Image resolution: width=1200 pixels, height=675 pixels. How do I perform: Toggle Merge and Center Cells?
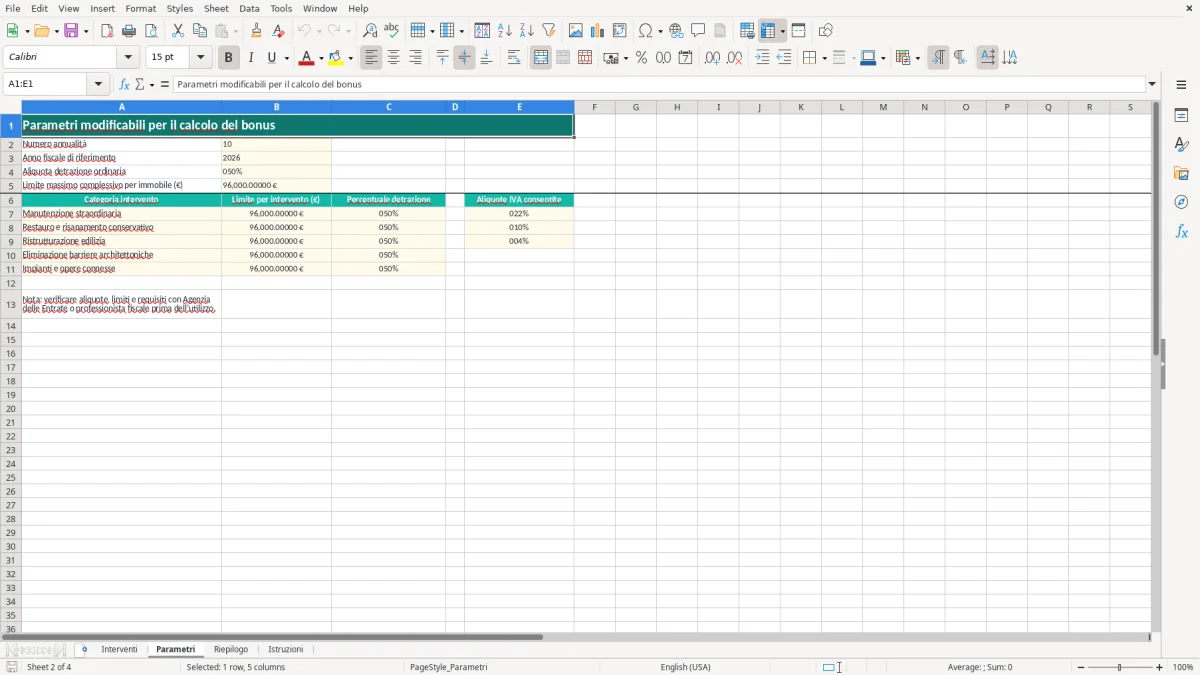(x=541, y=58)
